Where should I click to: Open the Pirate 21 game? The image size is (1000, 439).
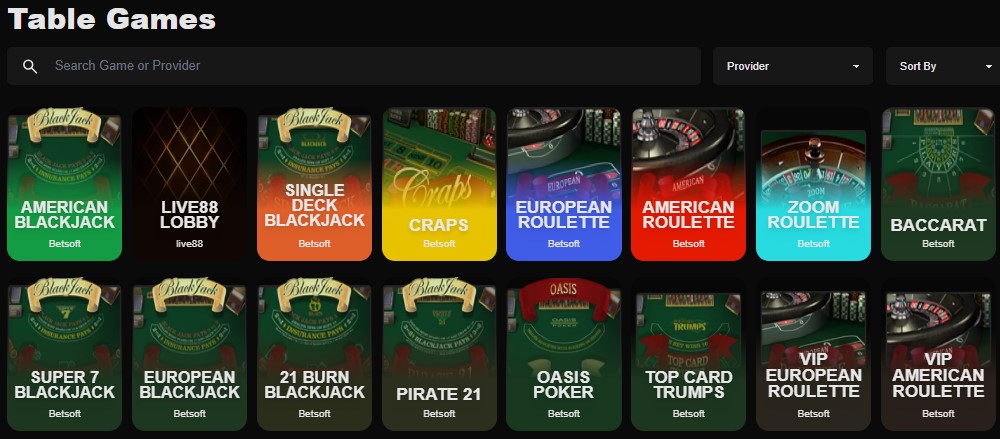[x=439, y=355]
